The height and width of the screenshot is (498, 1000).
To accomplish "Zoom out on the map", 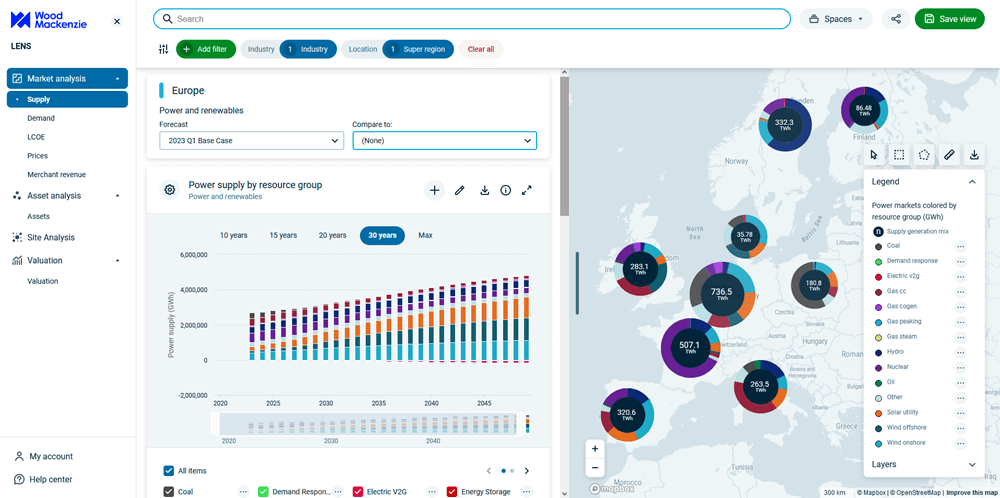I will coord(595,468).
